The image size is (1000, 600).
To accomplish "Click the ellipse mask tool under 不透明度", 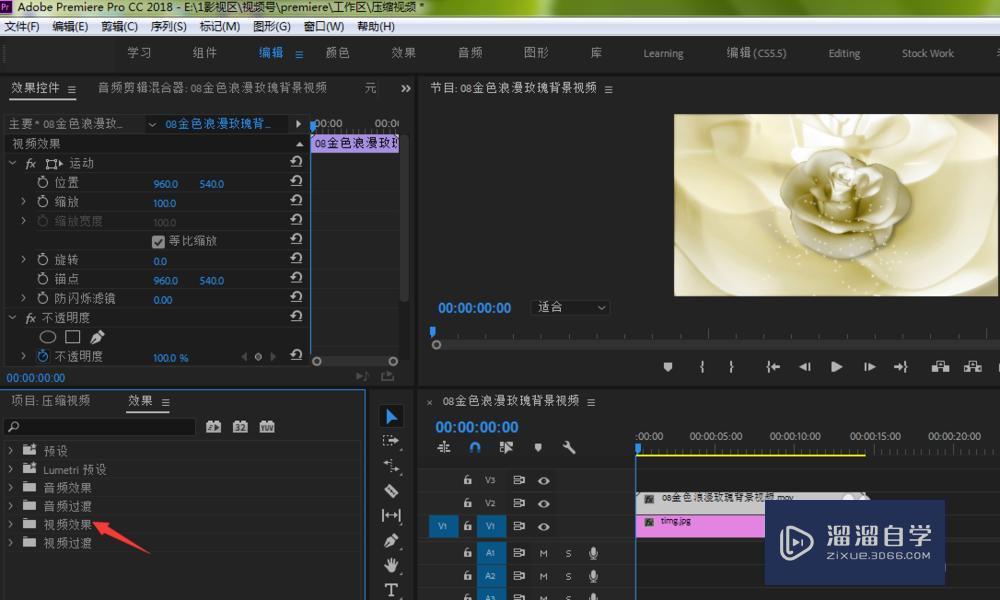I will click(x=48, y=337).
